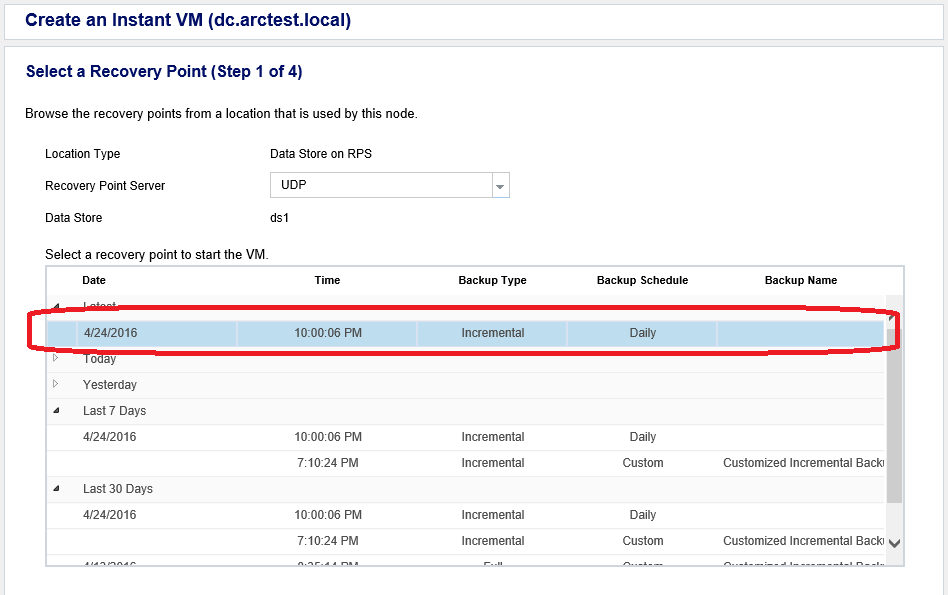This screenshot has width=948, height=595.
Task: Click the scroll down arrow of the list
Action: pos(894,542)
